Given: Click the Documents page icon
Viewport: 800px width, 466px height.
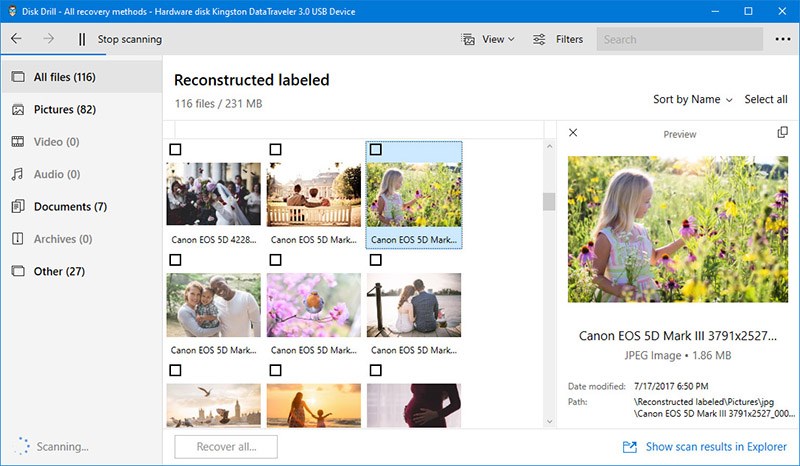Looking at the screenshot, I should click(18, 206).
